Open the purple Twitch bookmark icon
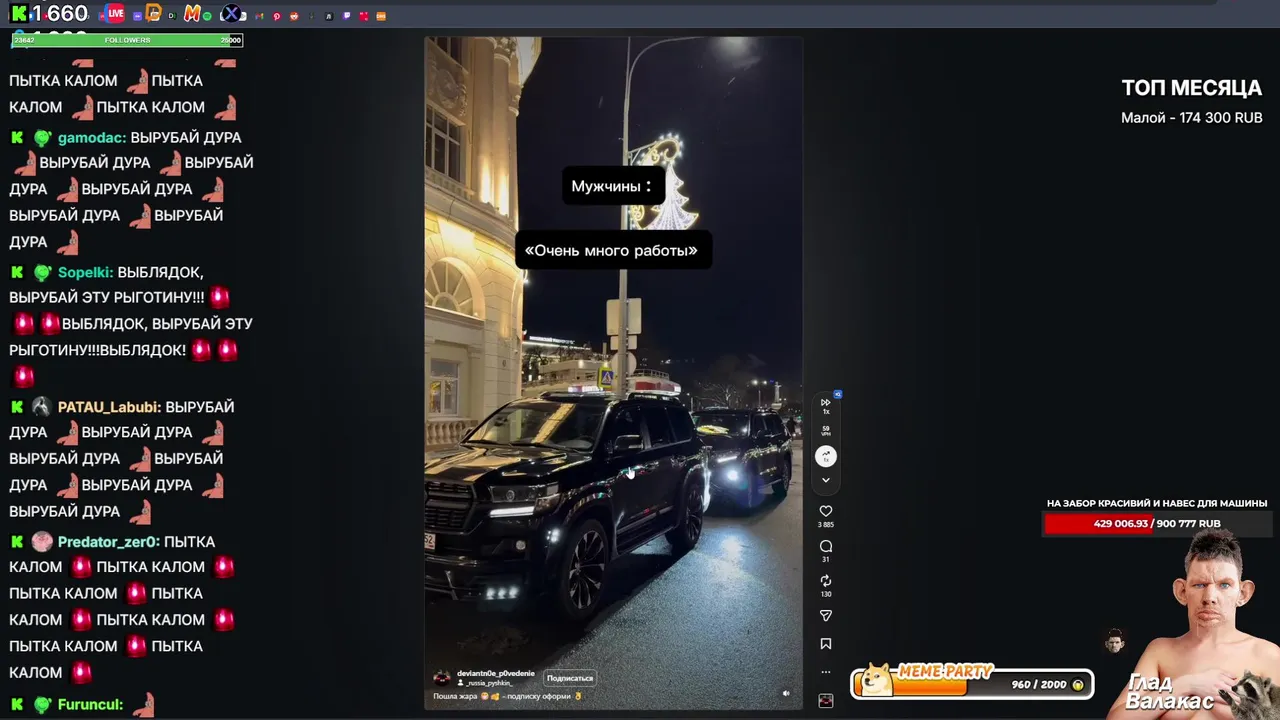The width and height of the screenshot is (1280, 720). [347, 16]
